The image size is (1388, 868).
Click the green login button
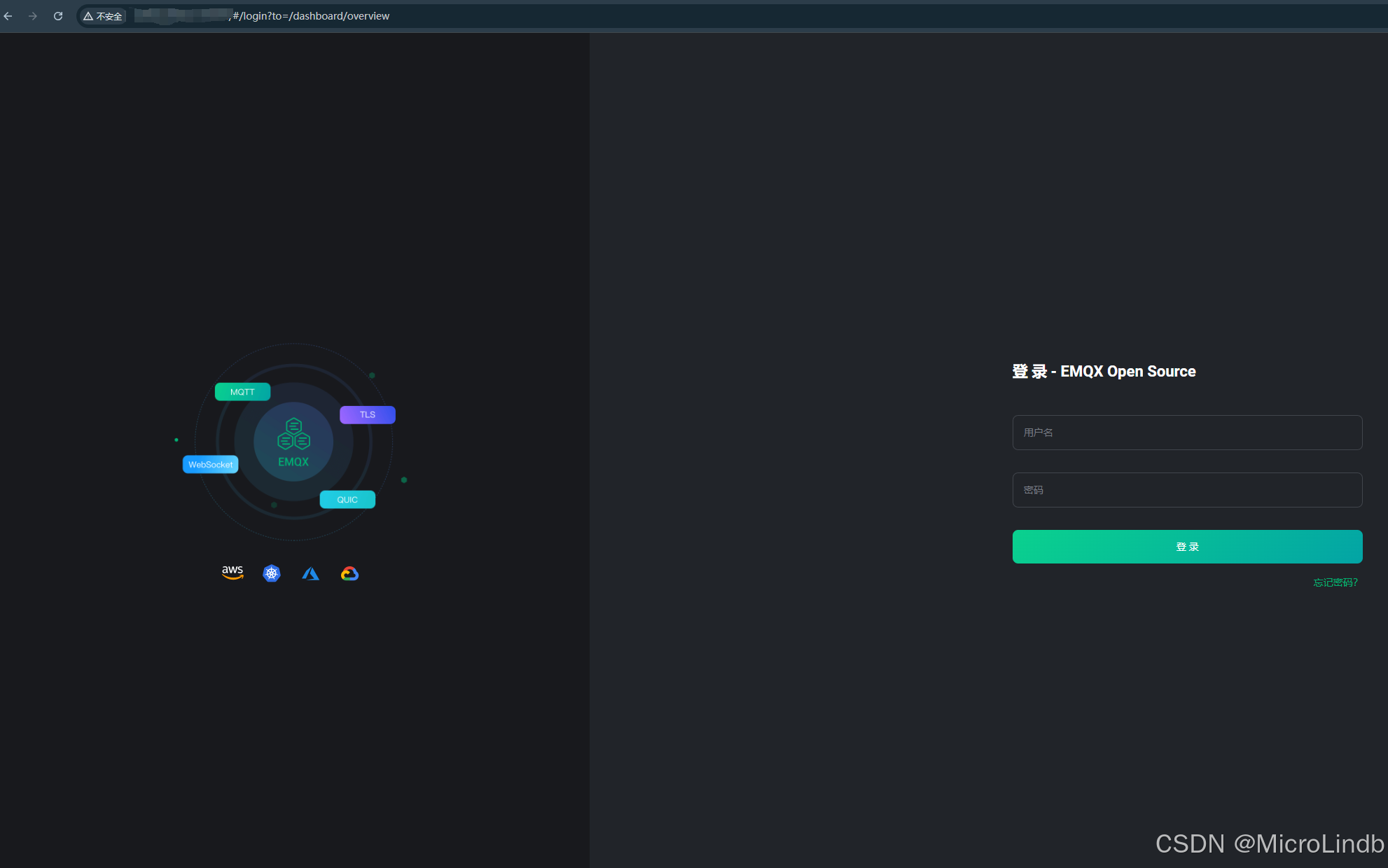point(1187,547)
